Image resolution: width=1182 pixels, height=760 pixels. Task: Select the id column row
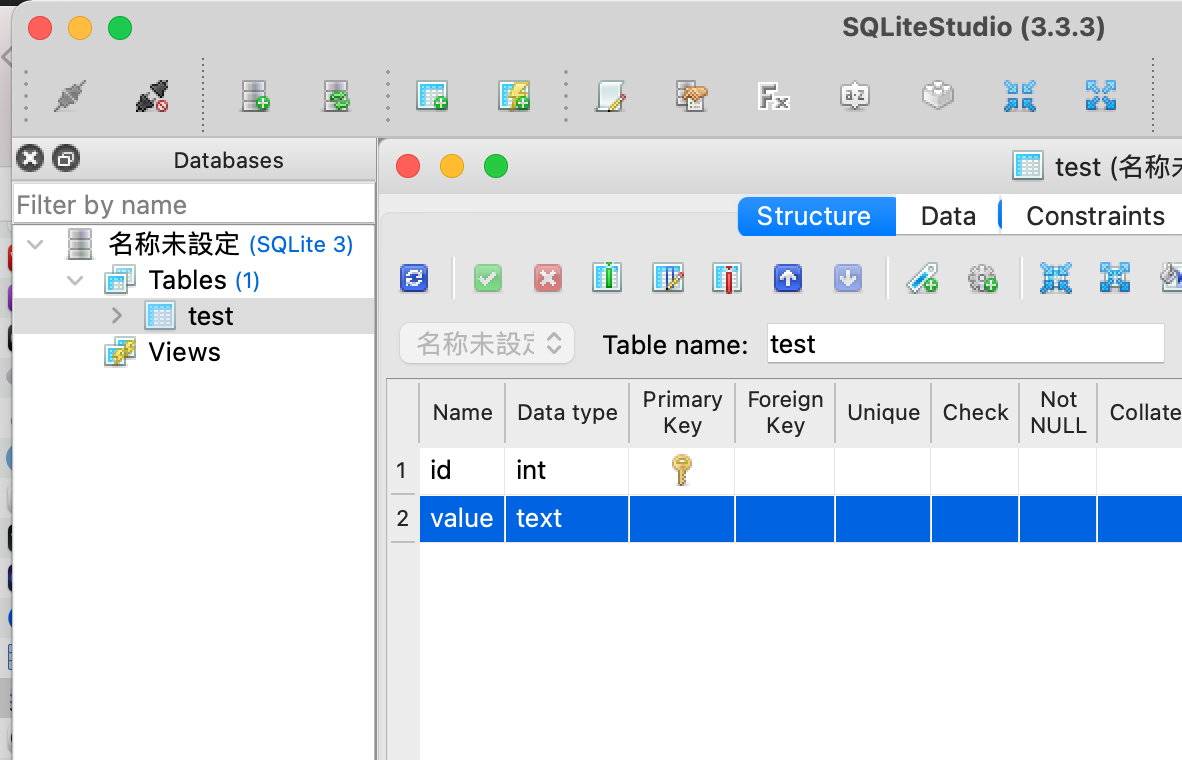pos(461,470)
